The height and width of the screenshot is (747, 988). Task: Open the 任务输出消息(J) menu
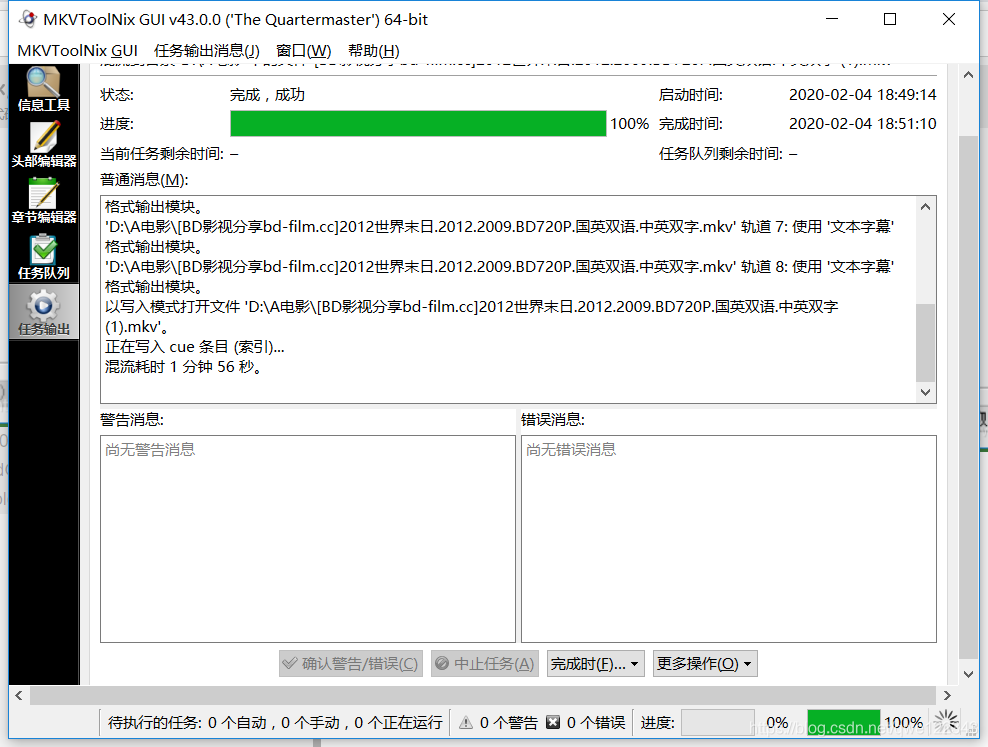click(207, 50)
